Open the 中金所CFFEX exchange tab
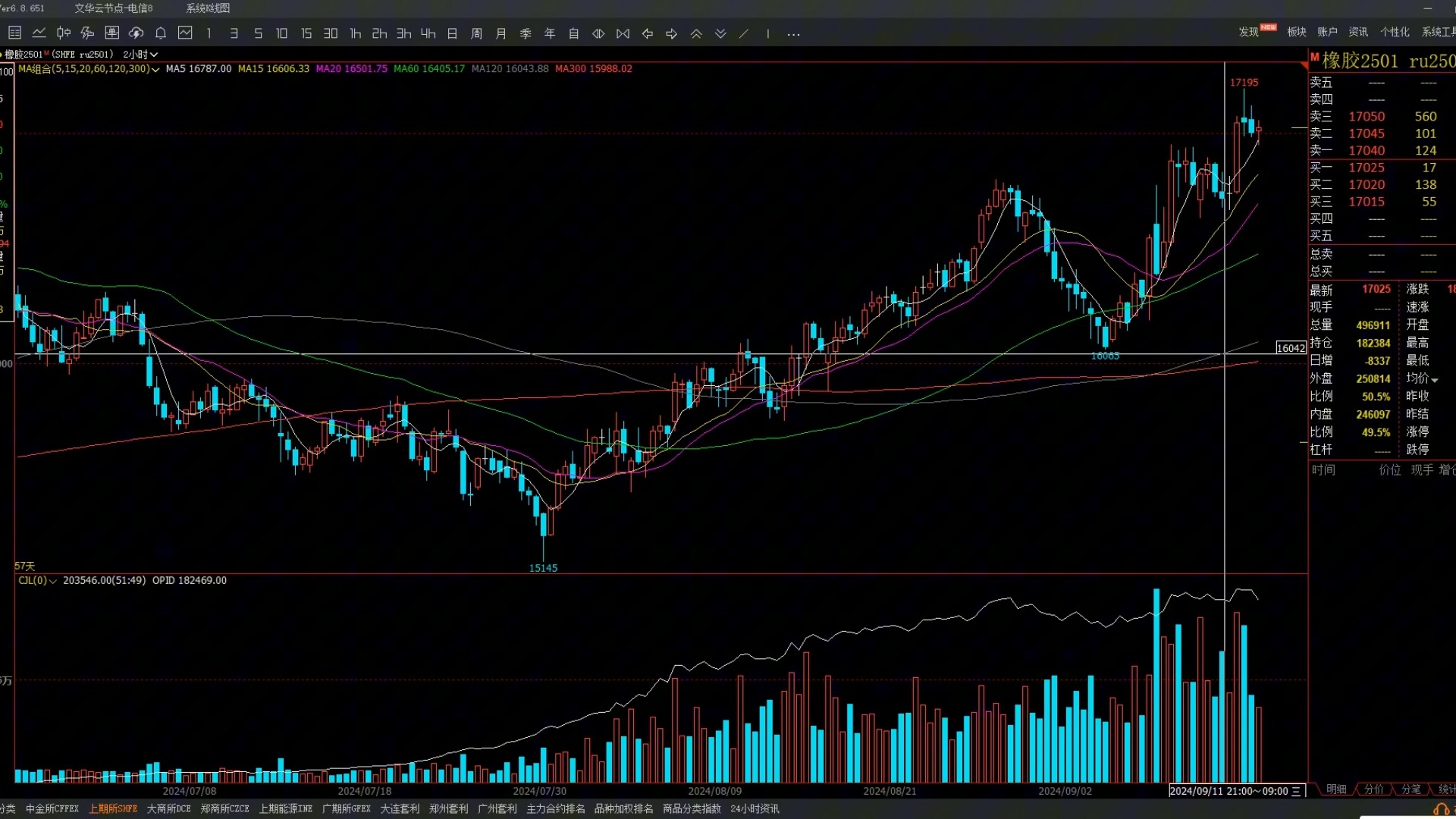 pos(52,809)
